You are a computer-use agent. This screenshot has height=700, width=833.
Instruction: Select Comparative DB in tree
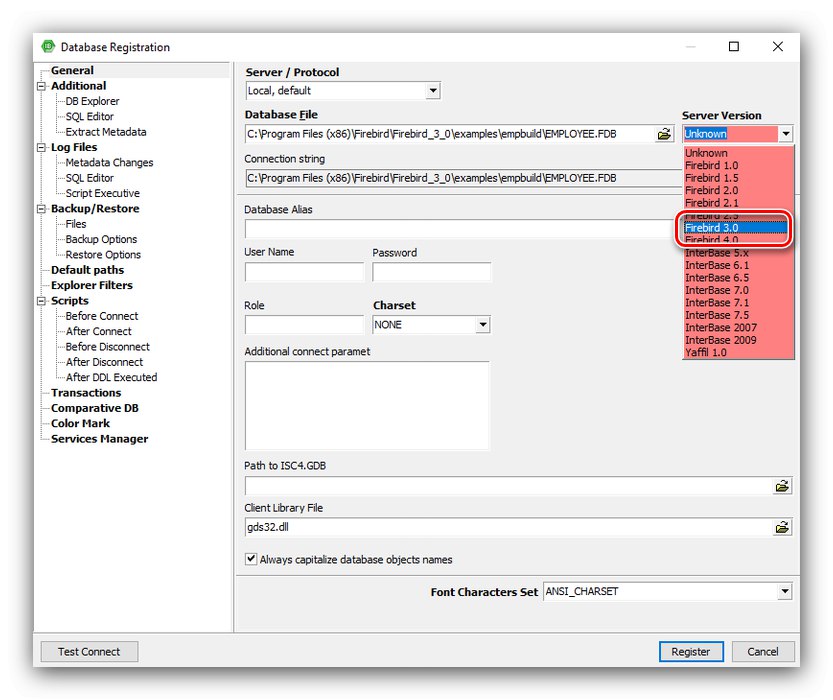point(95,408)
